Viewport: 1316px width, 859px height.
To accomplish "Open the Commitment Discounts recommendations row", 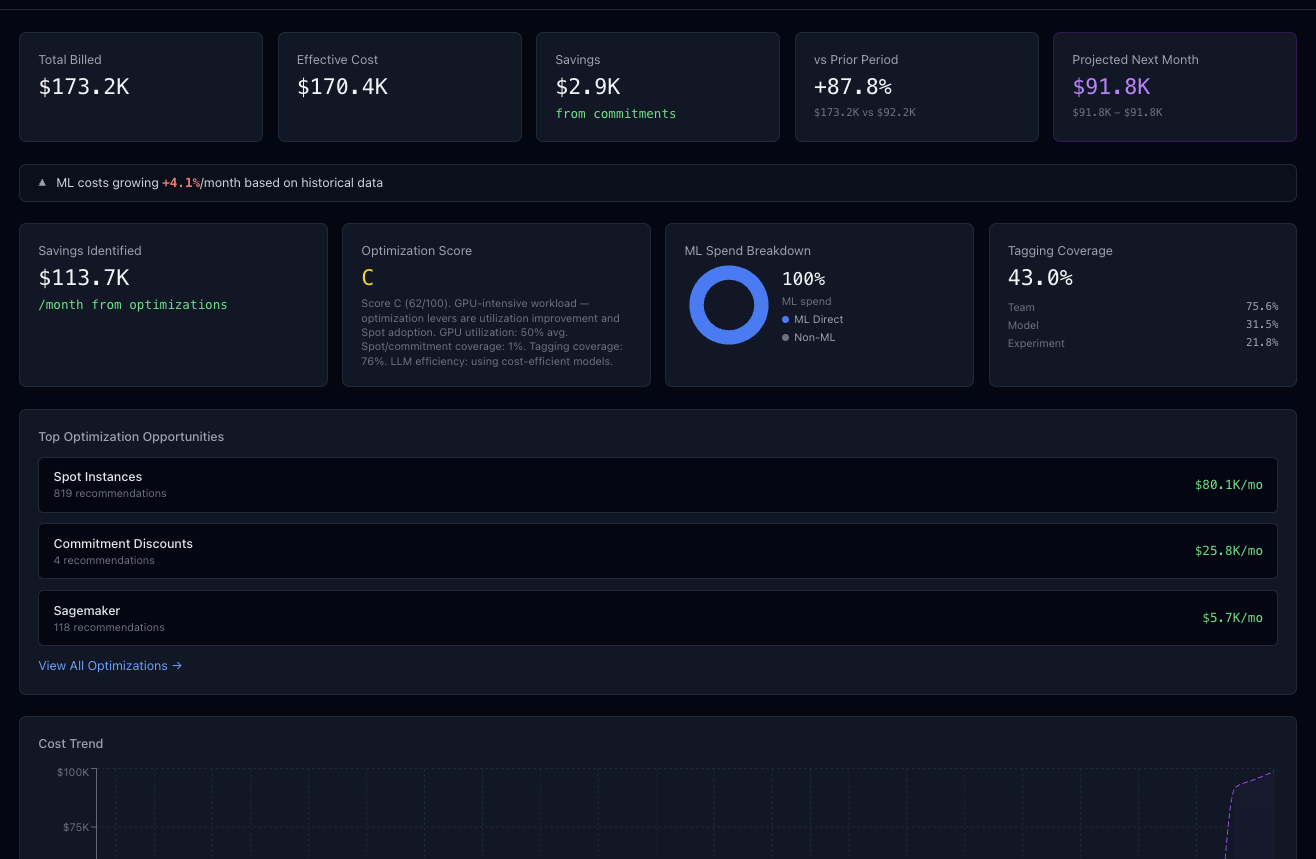I will (x=658, y=551).
